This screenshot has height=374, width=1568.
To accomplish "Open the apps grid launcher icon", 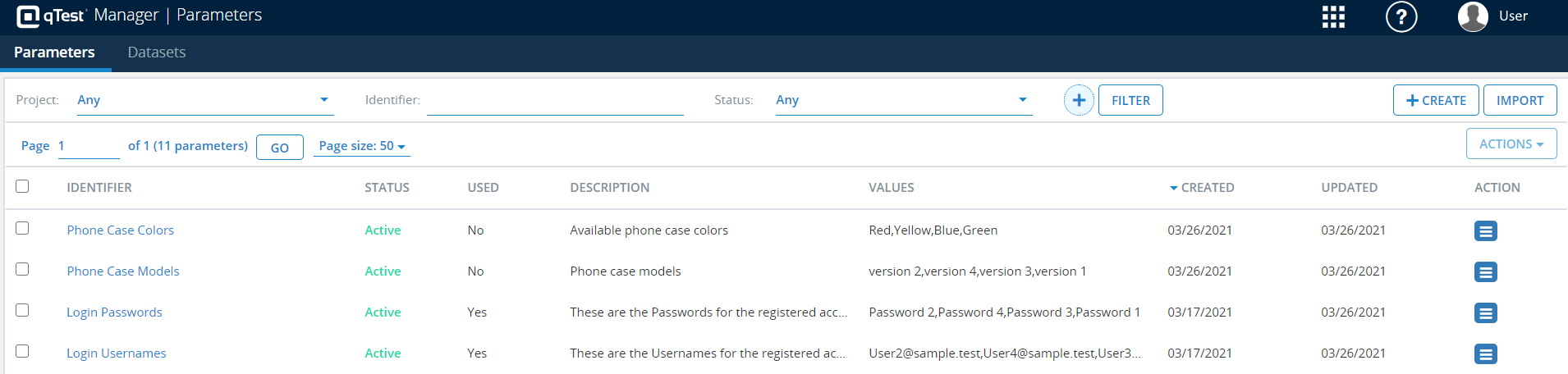I will pyautogui.click(x=1333, y=16).
